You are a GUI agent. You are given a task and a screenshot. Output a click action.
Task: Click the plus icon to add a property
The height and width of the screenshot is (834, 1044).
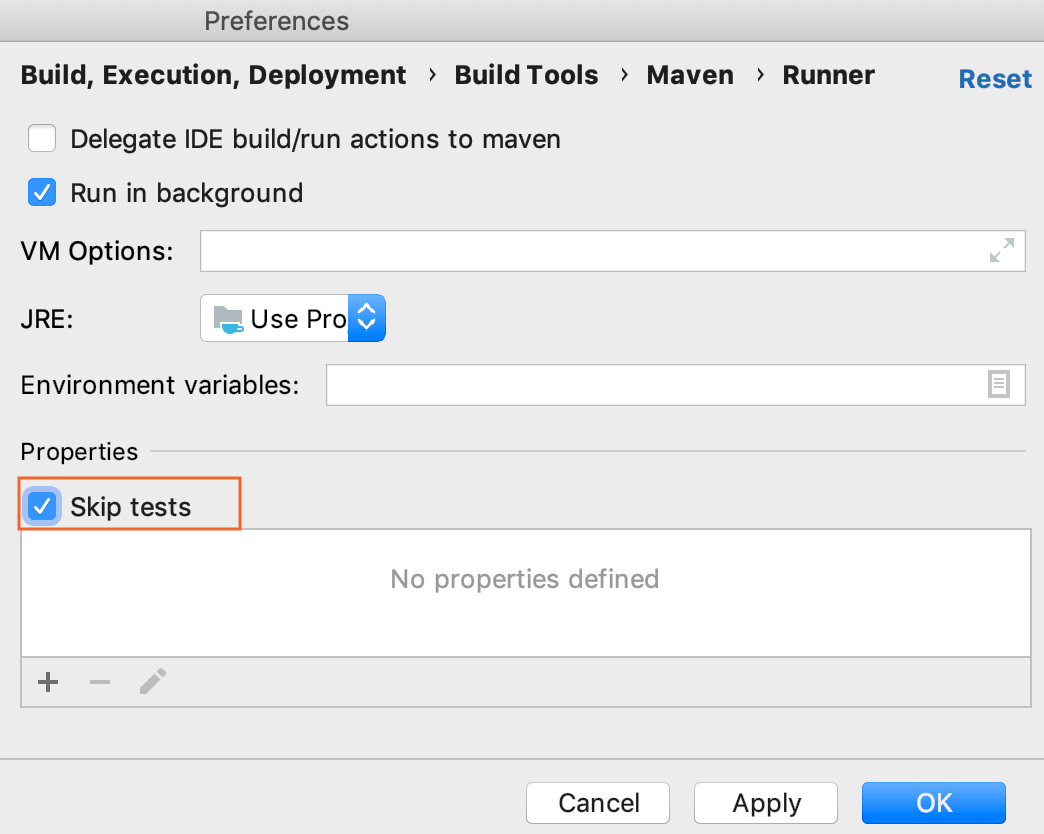point(47,682)
